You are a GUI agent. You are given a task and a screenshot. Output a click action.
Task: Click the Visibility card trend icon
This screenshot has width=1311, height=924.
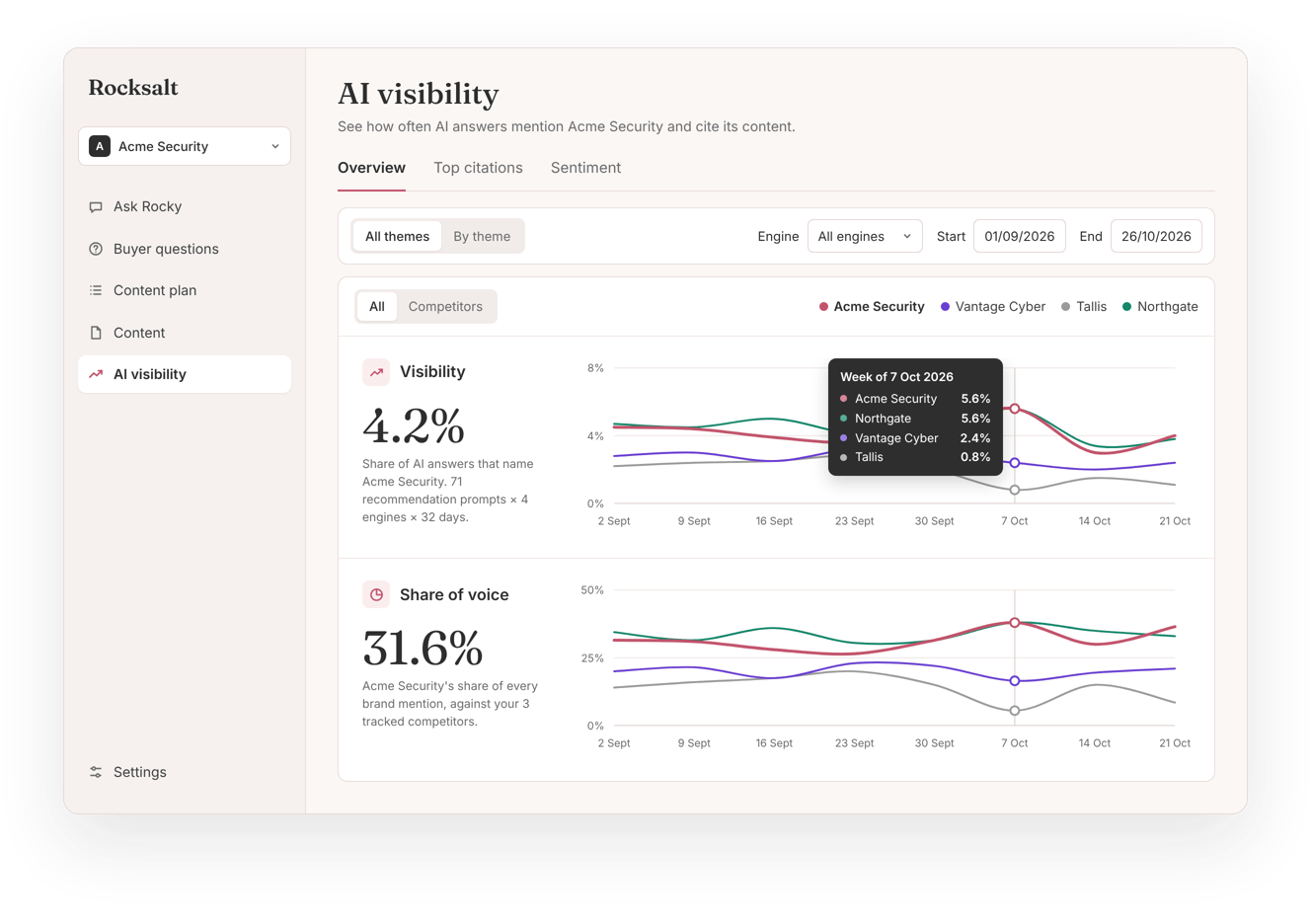click(376, 372)
